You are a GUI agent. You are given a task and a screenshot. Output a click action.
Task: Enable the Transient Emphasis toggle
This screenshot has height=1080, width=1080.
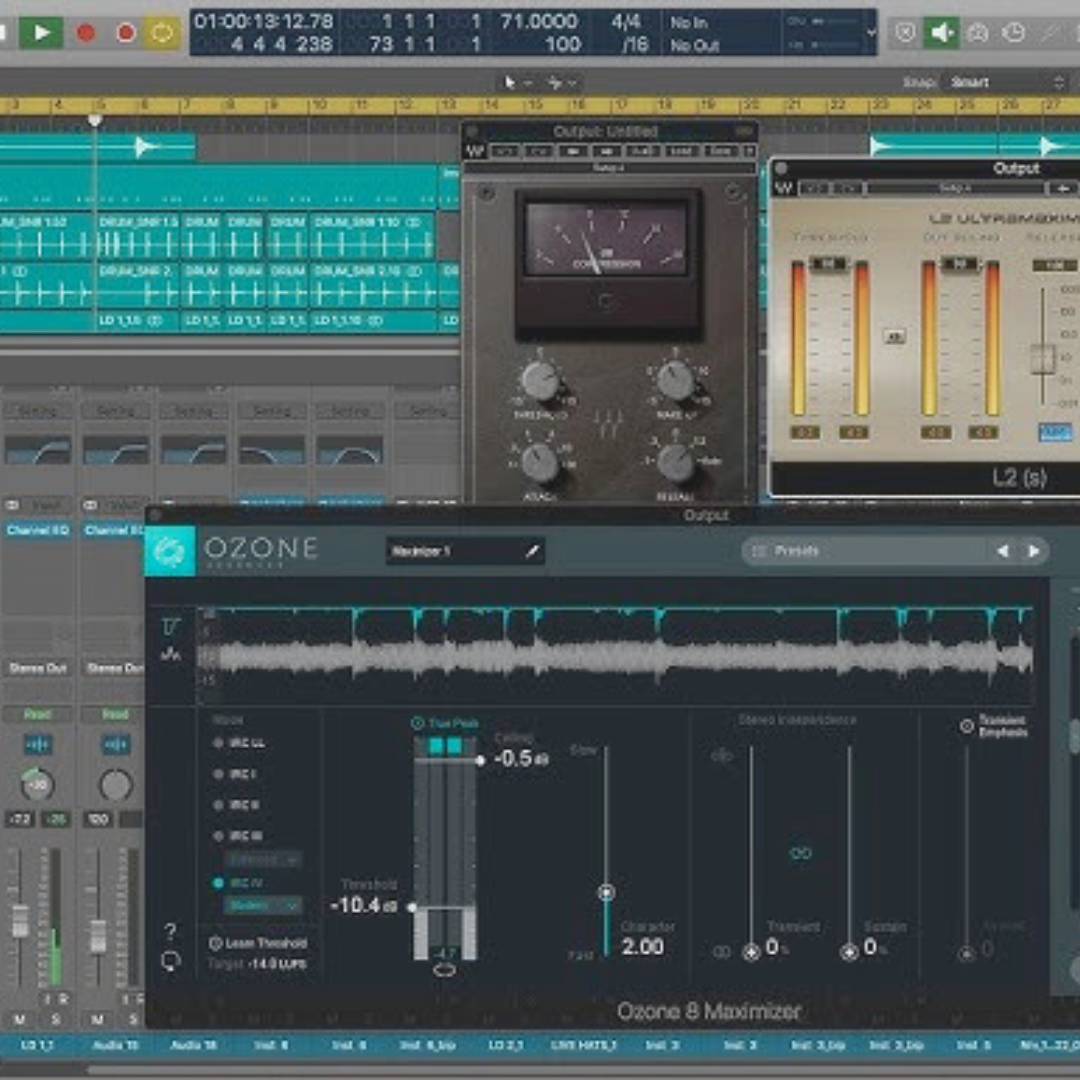point(967,727)
